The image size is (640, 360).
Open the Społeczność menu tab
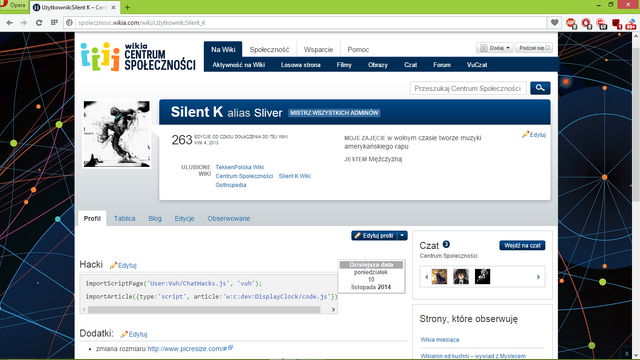(x=269, y=49)
